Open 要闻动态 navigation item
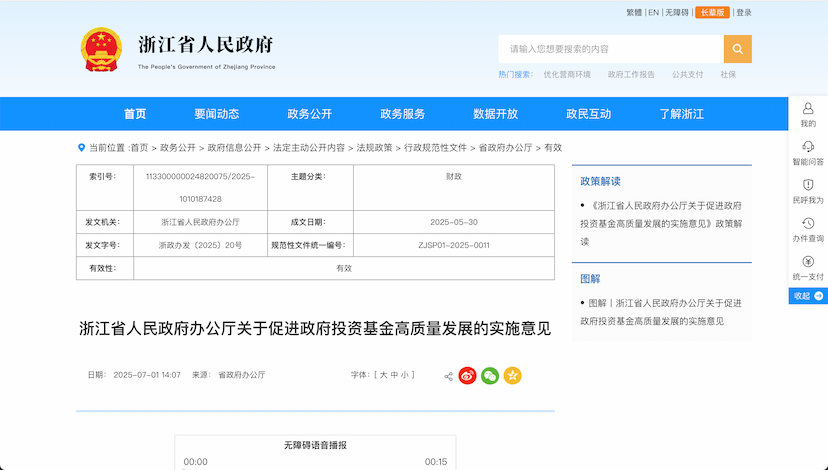Image resolution: width=828 pixels, height=470 pixels. point(217,114)
